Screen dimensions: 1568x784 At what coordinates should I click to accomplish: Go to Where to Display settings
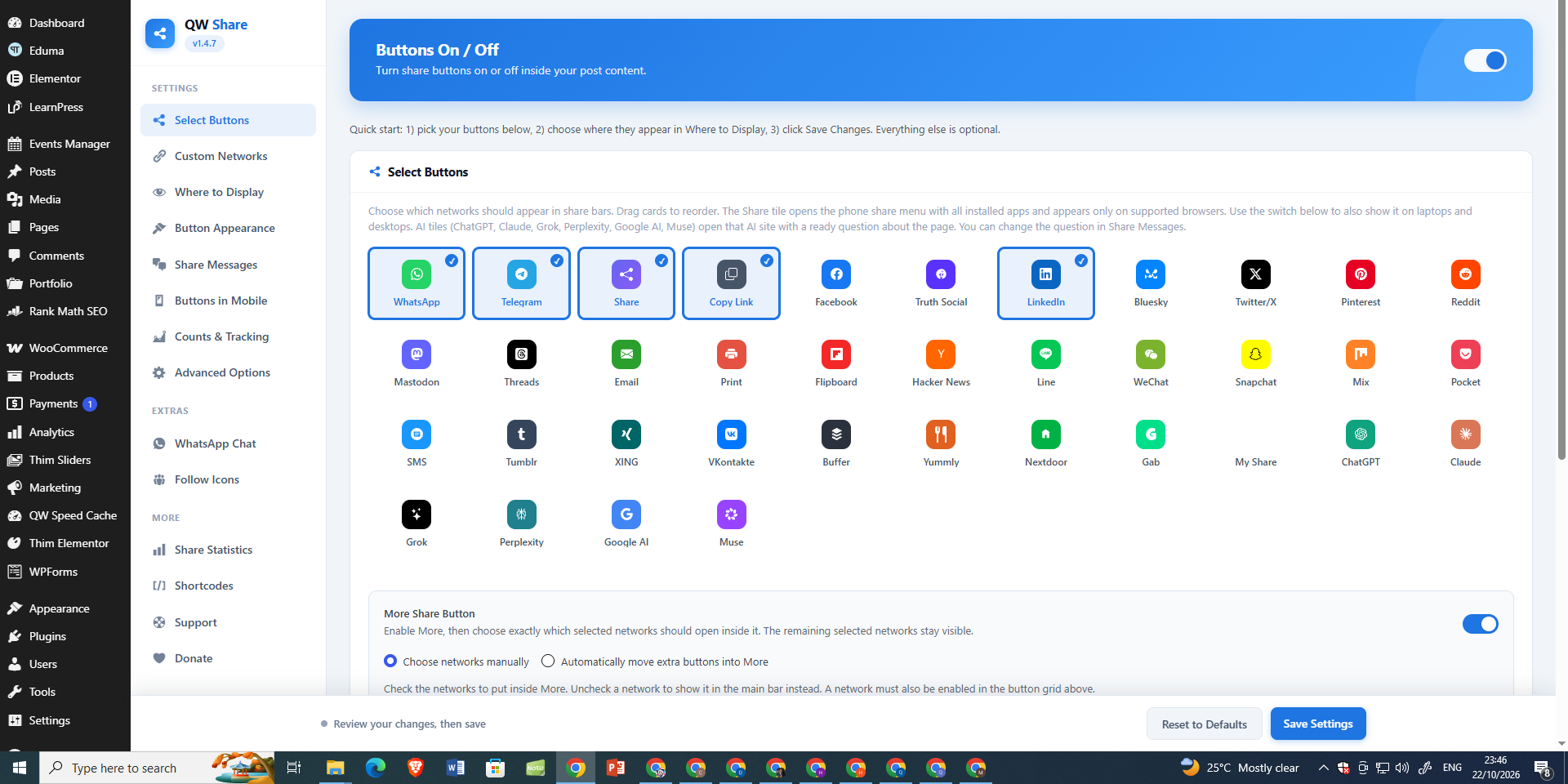click(x=228, y=192)
